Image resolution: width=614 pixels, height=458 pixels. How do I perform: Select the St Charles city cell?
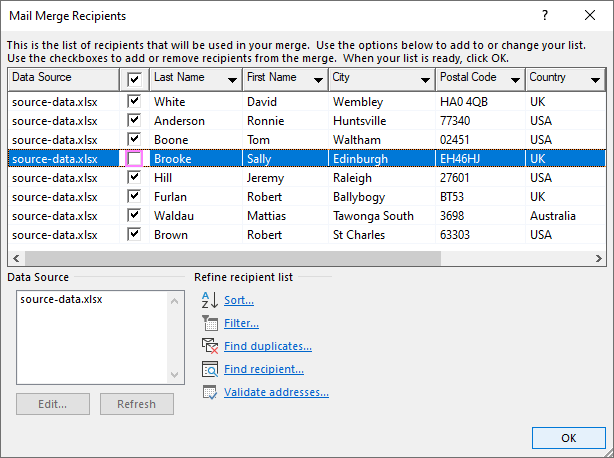pos(382,234)
